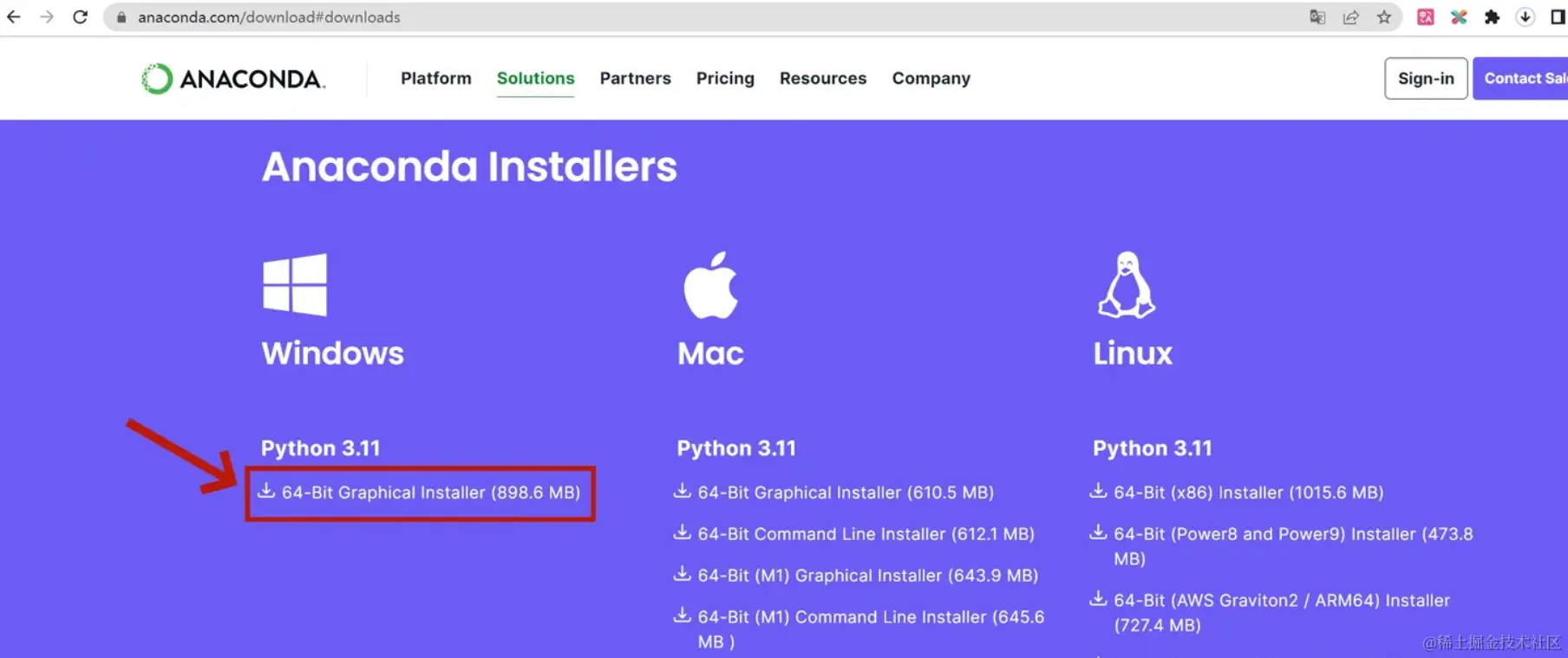
Task: Click download icon beside M1 Command Line Installer
Action: 683,616
